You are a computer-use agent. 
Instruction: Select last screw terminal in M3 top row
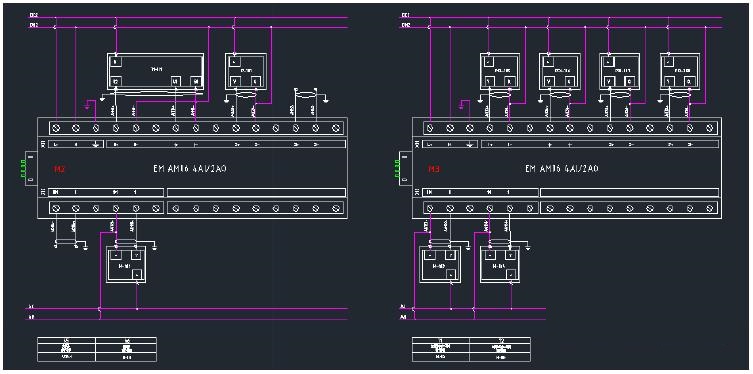click(710, 128)
